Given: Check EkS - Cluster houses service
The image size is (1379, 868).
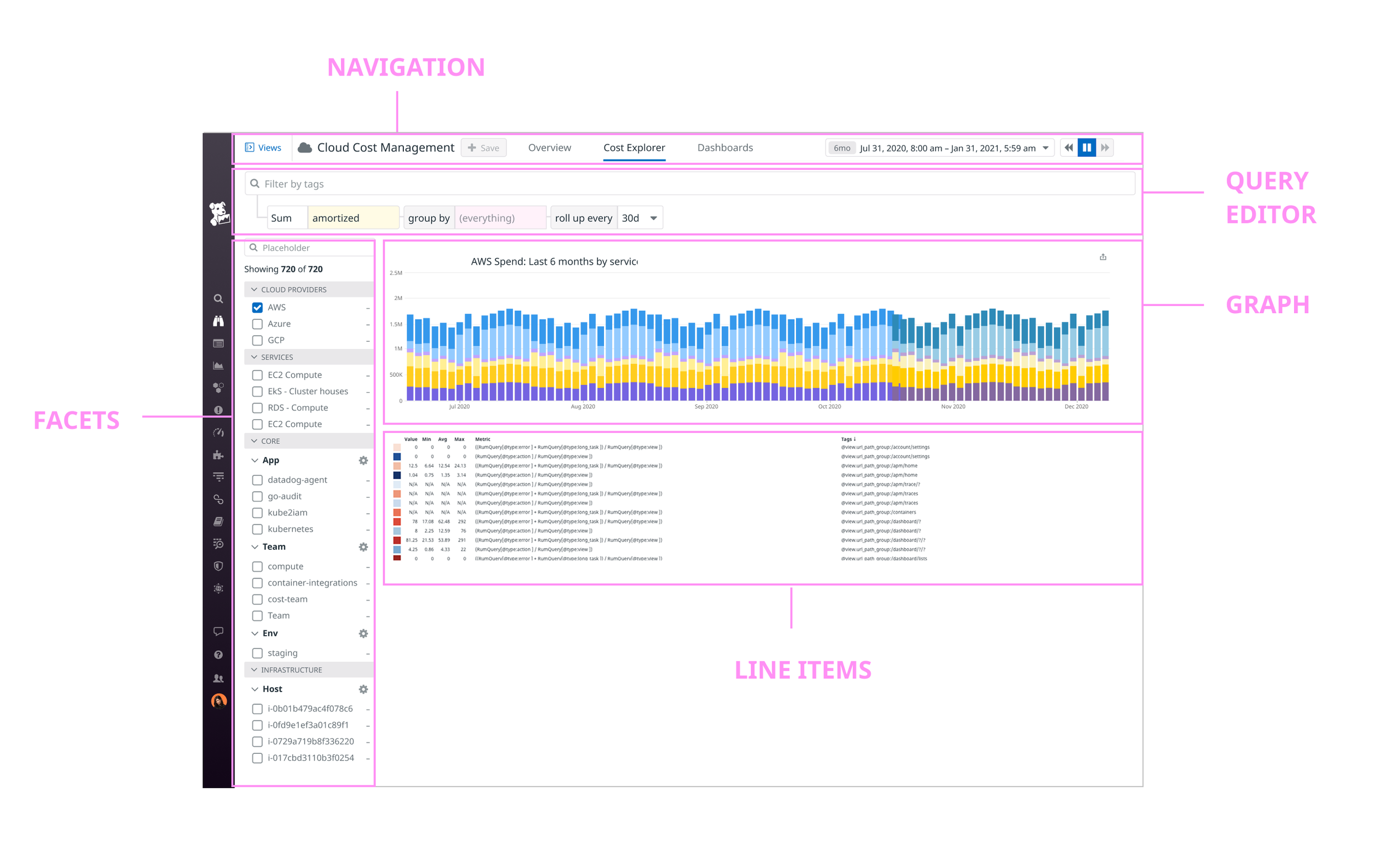Looking at the screenshot, I should coord(258,392).
